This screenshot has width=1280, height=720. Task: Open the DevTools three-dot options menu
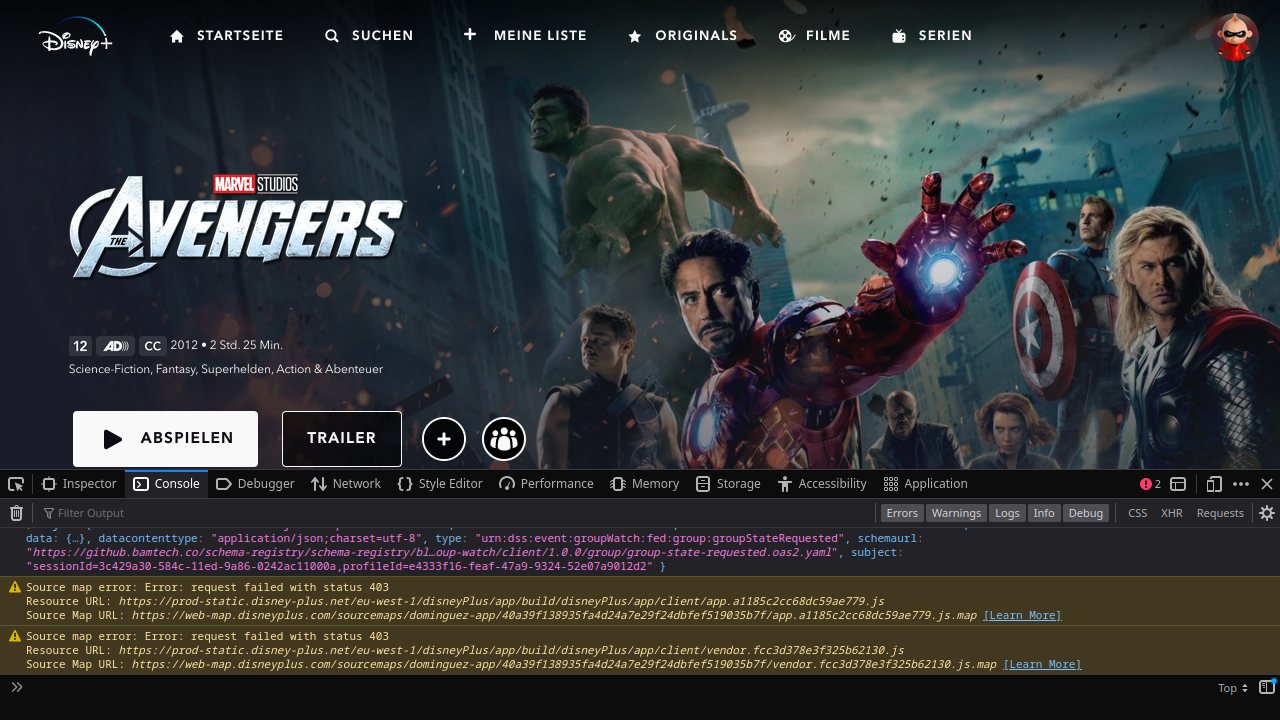(1241, 484)
